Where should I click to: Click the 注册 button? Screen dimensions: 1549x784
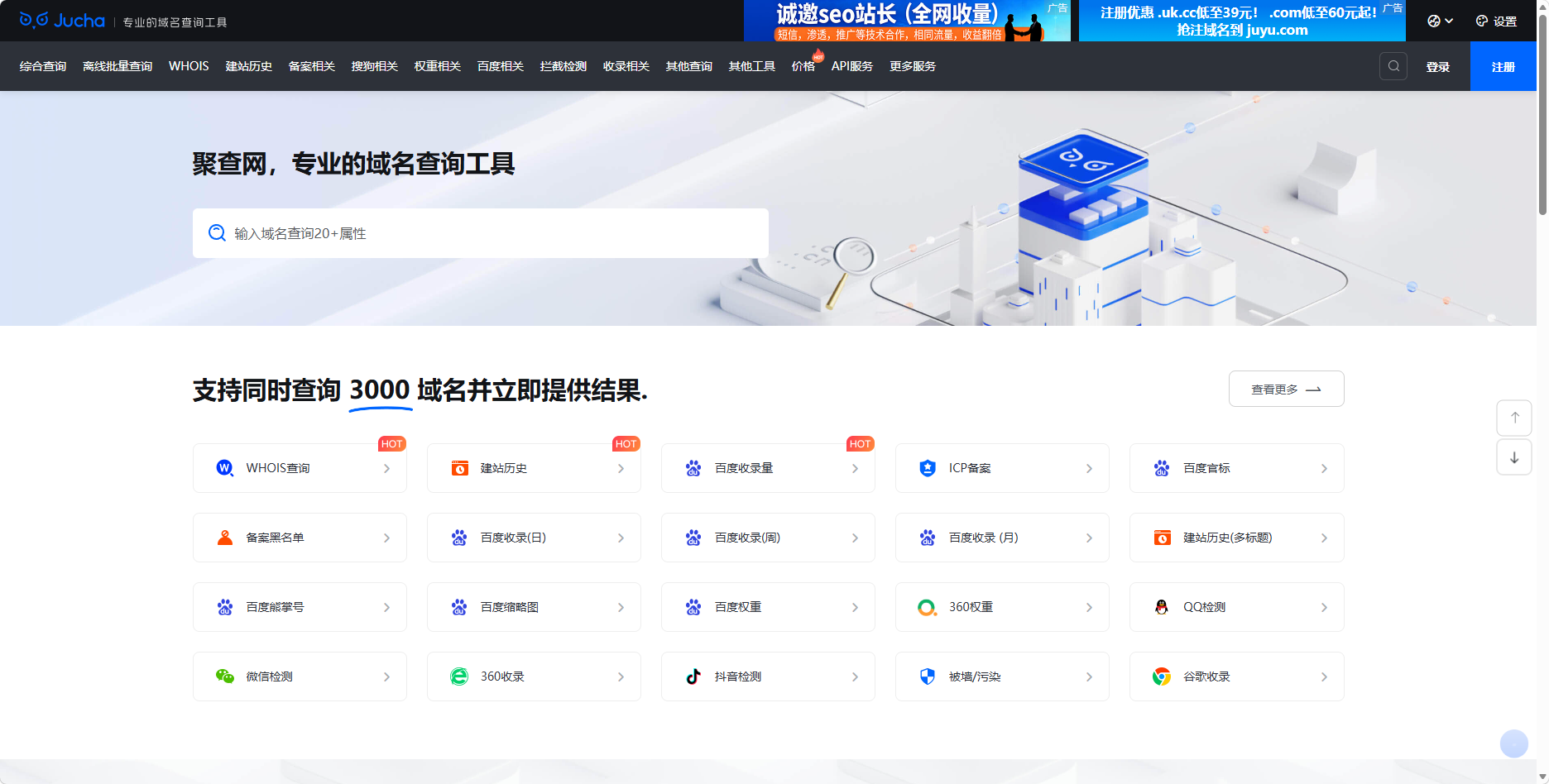click(1503, 66)
